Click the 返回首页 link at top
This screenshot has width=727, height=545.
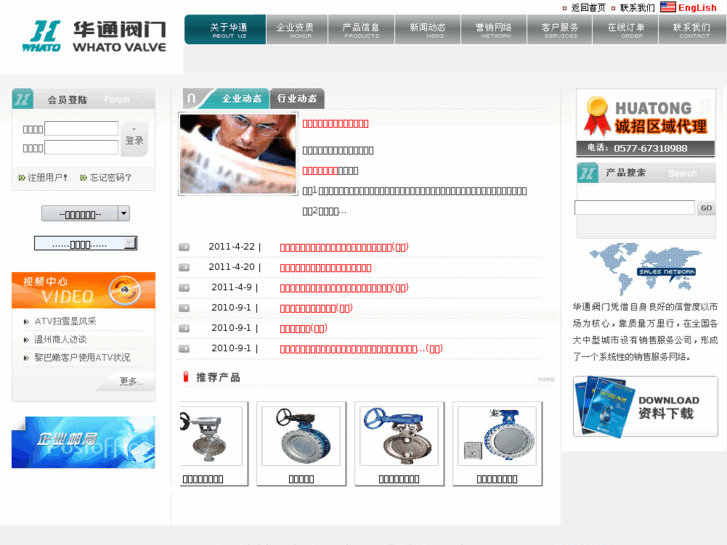(588, 7)
